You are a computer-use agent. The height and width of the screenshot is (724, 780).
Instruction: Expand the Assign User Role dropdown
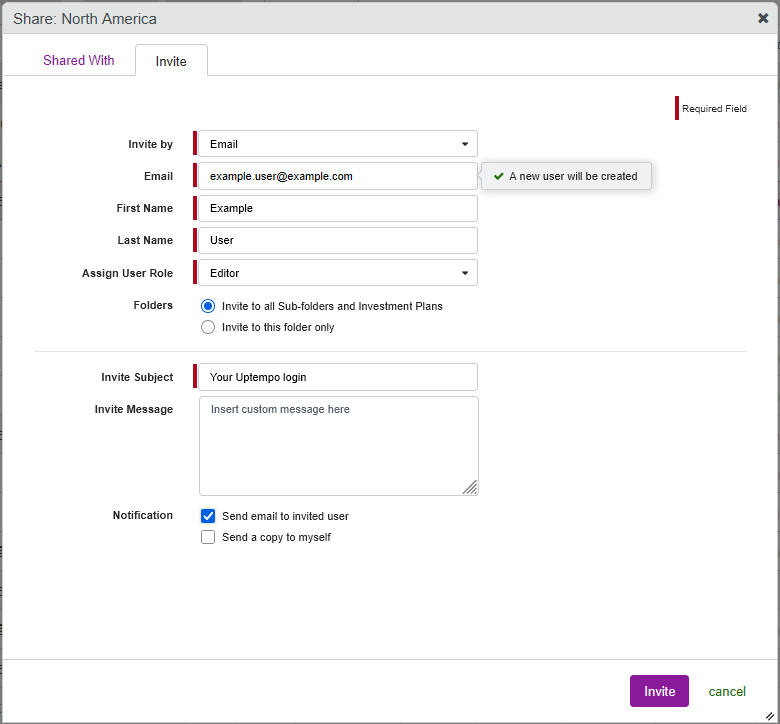coord(338,273)
